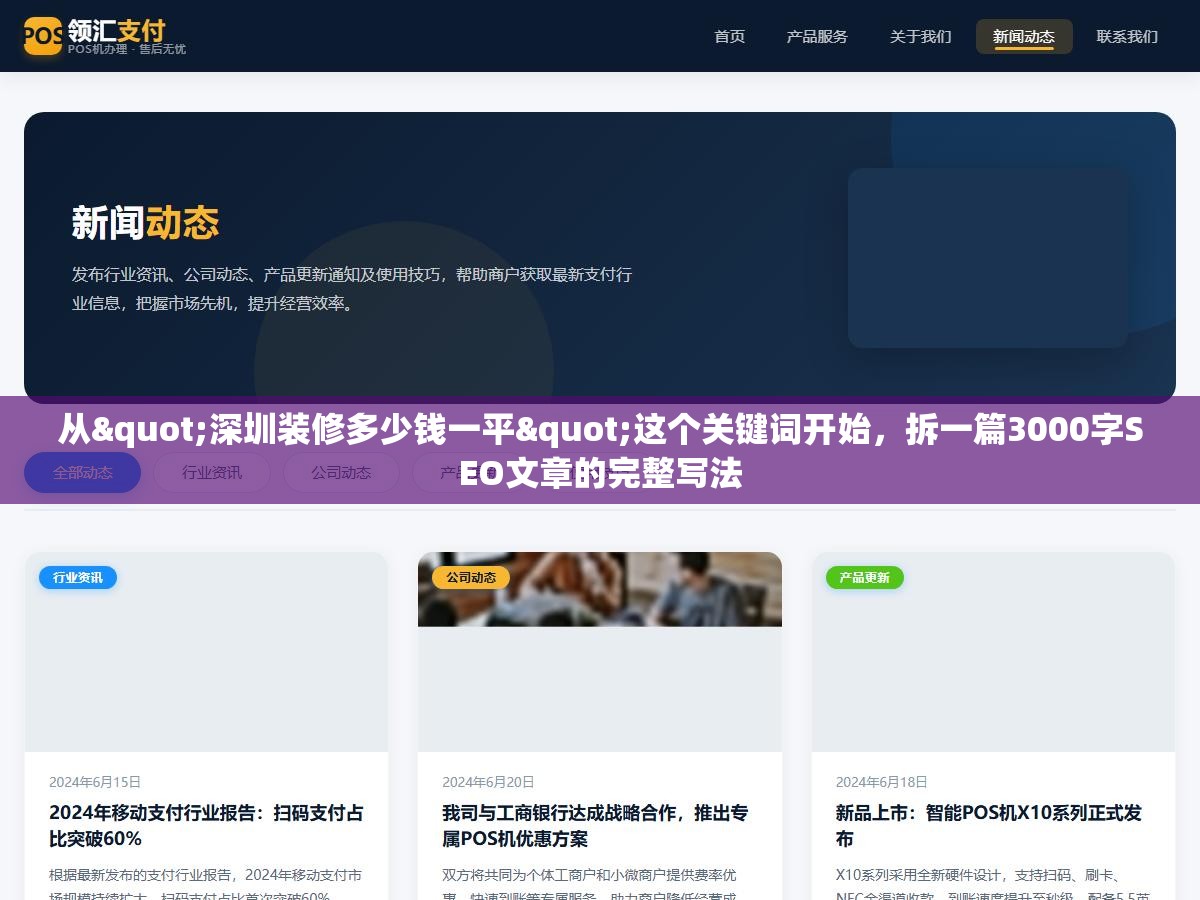The image size is (1200, 900).
Task: Click the date 2024年6月18日
Action: (882, 782)
